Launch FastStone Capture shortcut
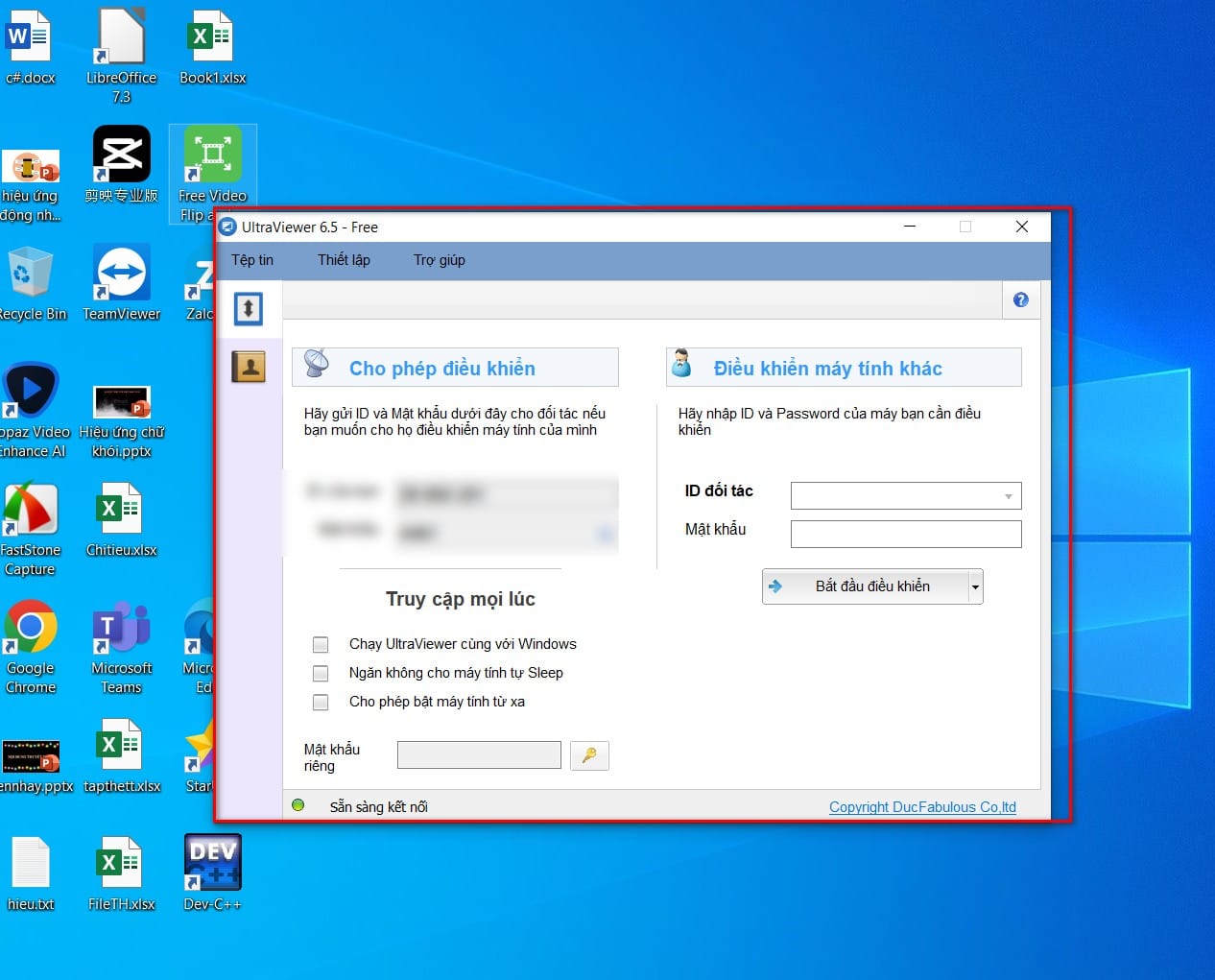Viewport: 1215px width, 980px height. [x=30, y=529]
